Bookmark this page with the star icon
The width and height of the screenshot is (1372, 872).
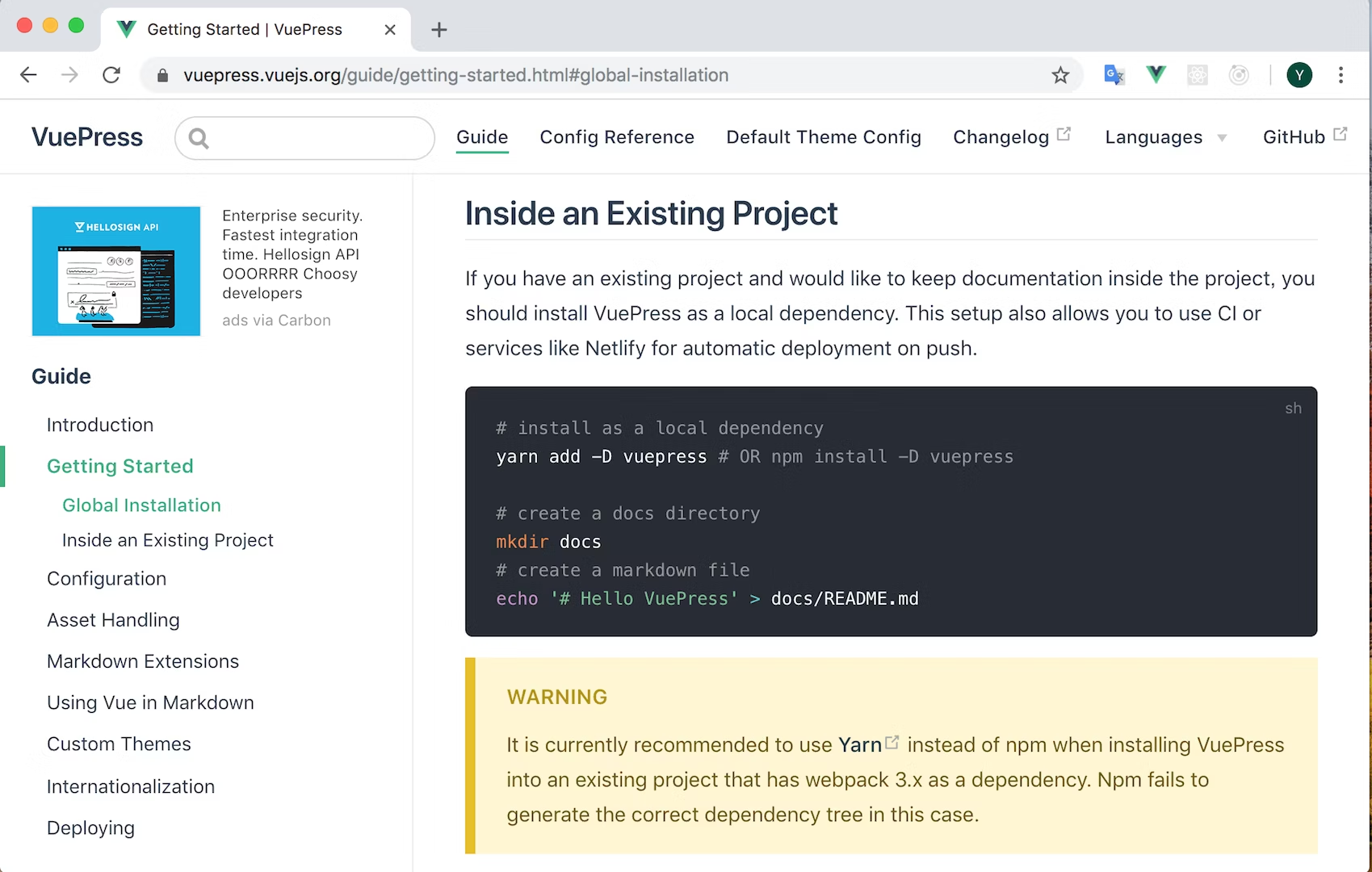[x=1060, y=75]
